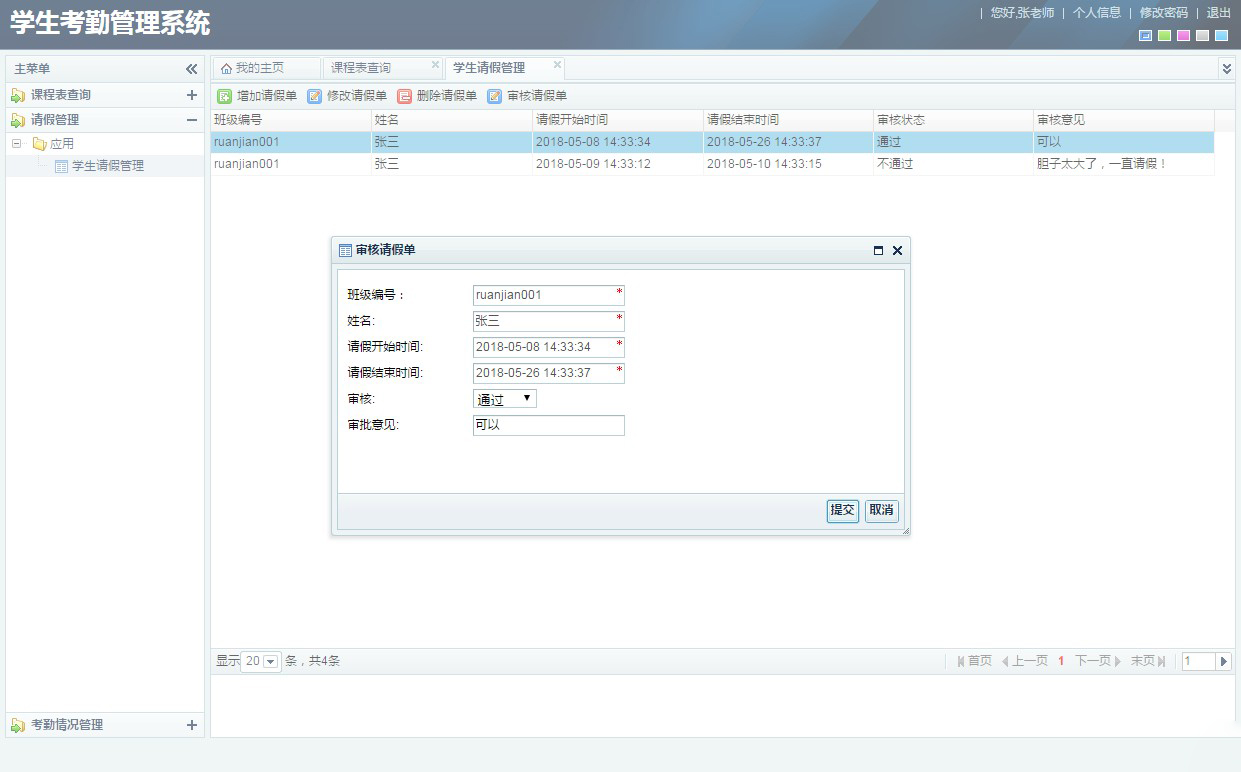The width and height of the screenshot is (1241, 772).
Task: Select the green theme color swatch
Action: [1164, 36]
